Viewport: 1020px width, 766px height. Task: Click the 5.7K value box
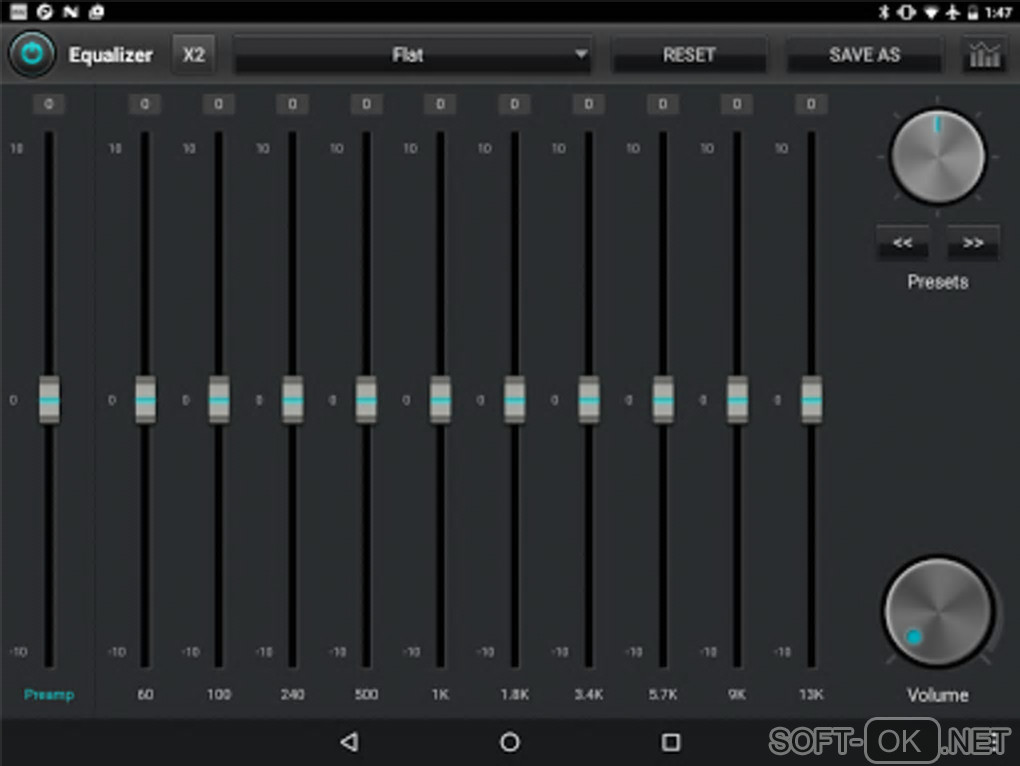663,104
